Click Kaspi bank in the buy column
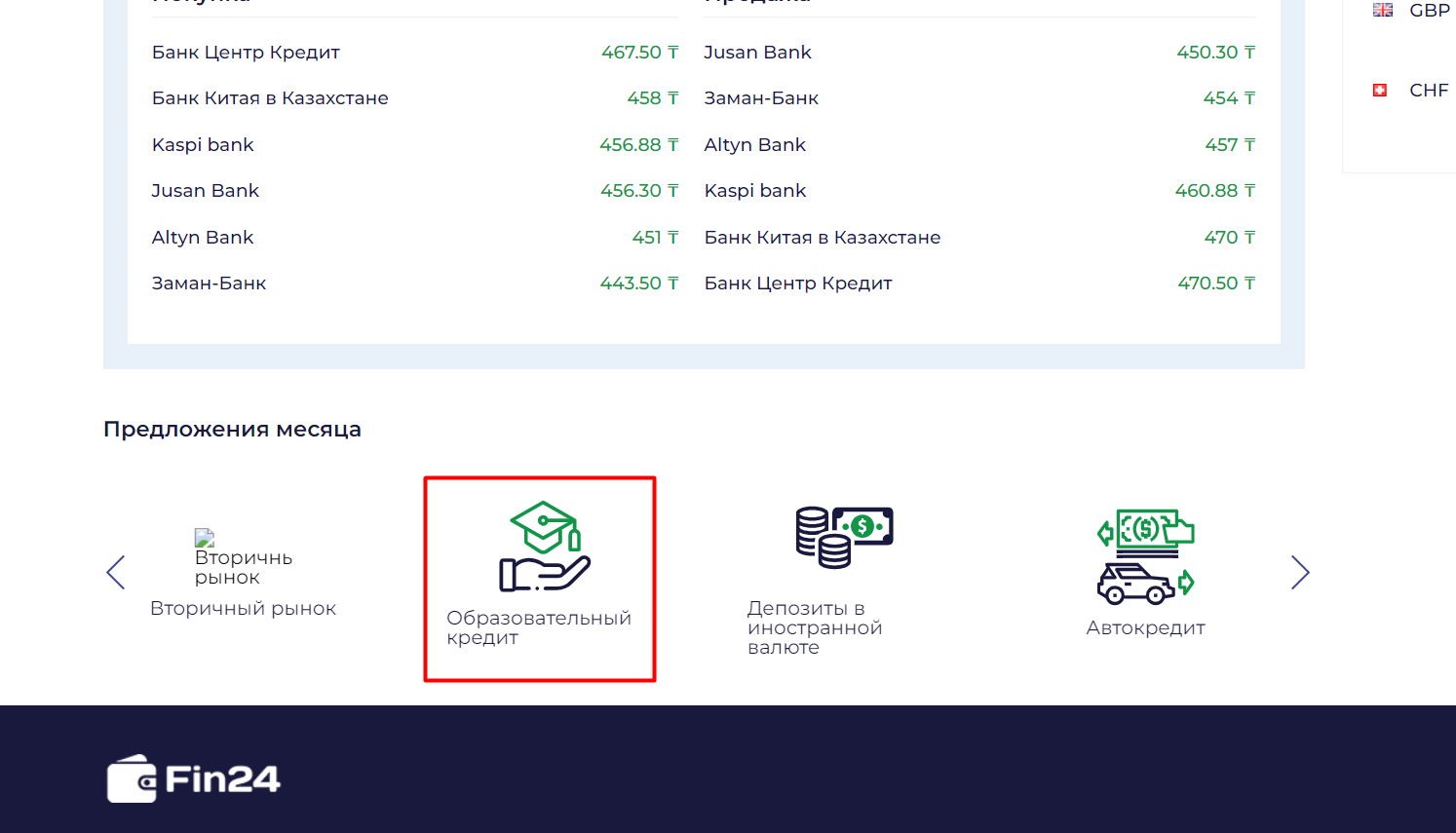This screenshot has height=833, width=1456. click(203, 145)
